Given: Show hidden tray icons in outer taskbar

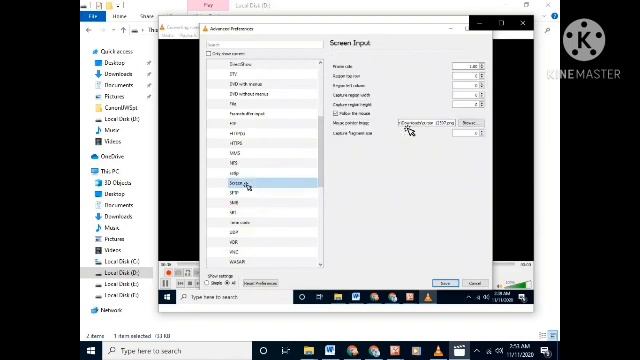Looking at the screenshot, I should (476, 351).
